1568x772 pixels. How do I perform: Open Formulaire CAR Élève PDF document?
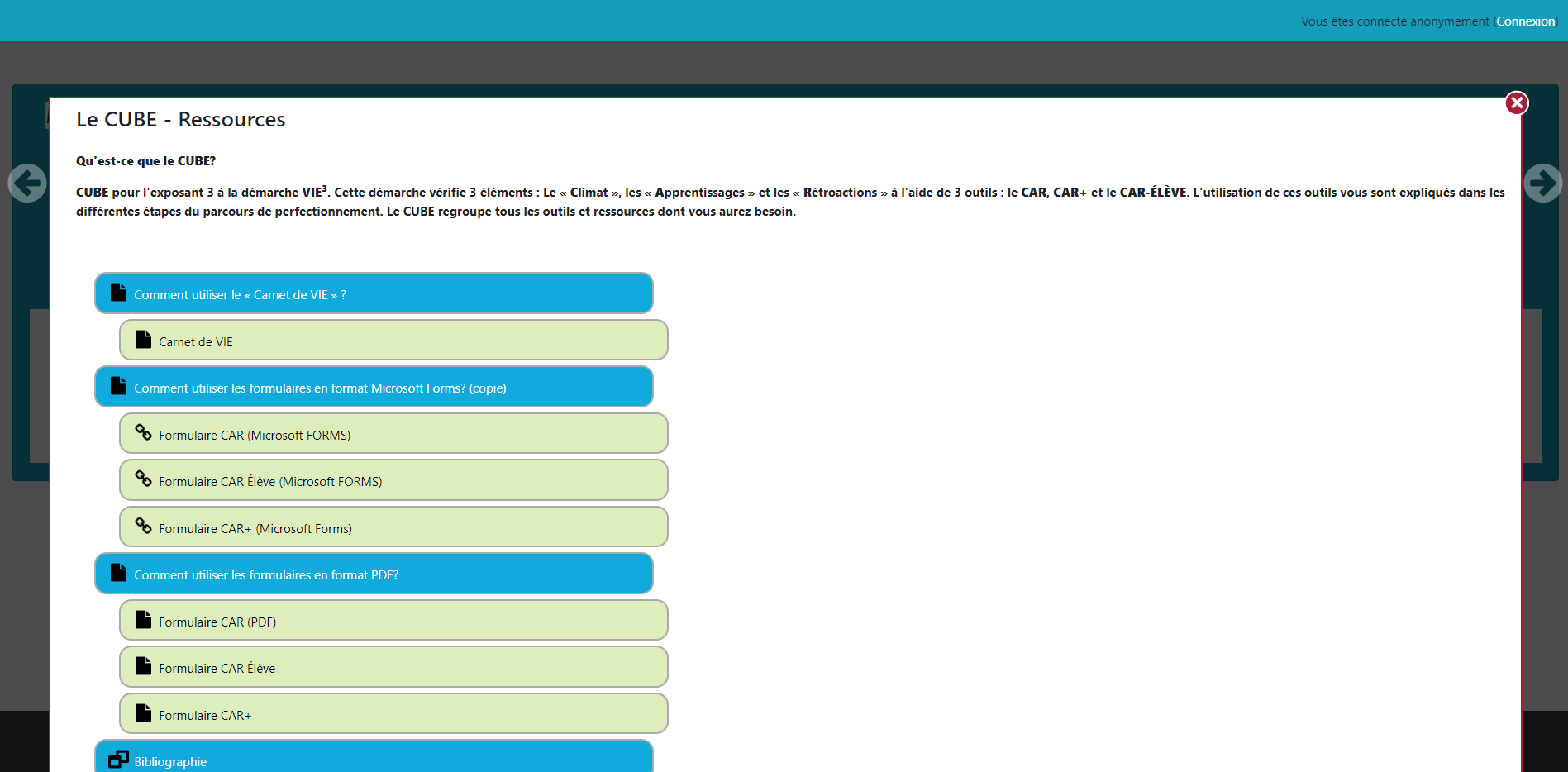(x=393, y=667)
